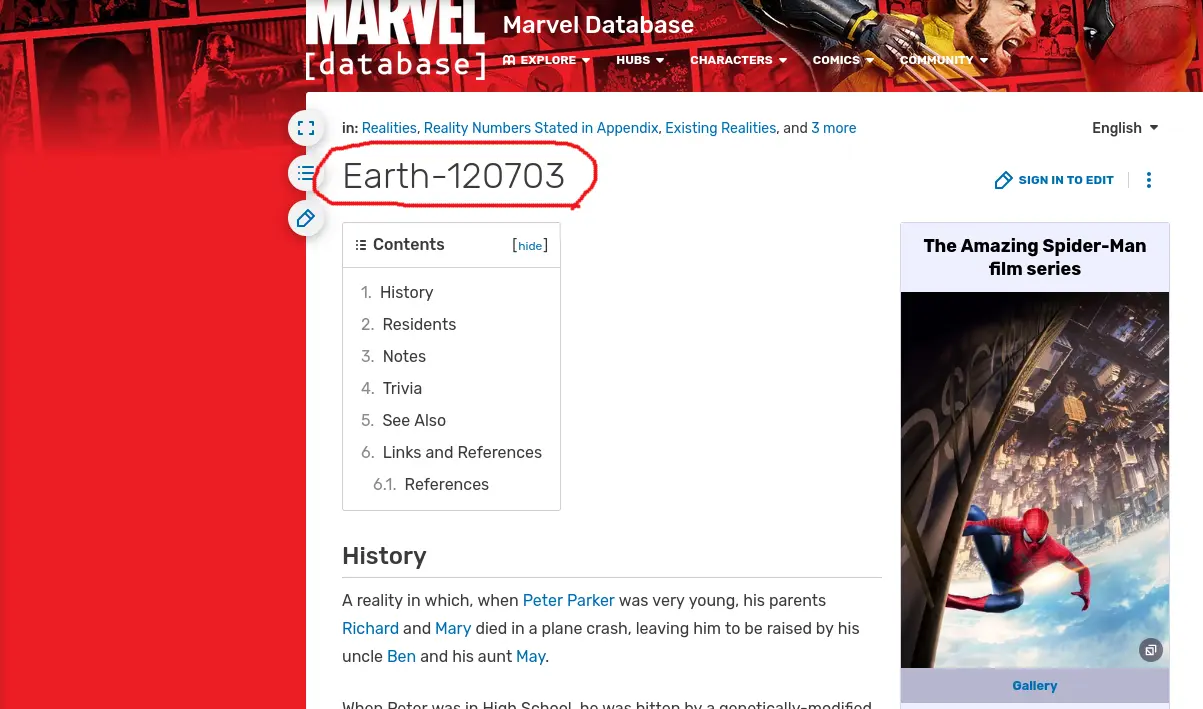The image size is (1203, 709).
Task: Open the English language selector
Action: click(x=1125, y=128)
